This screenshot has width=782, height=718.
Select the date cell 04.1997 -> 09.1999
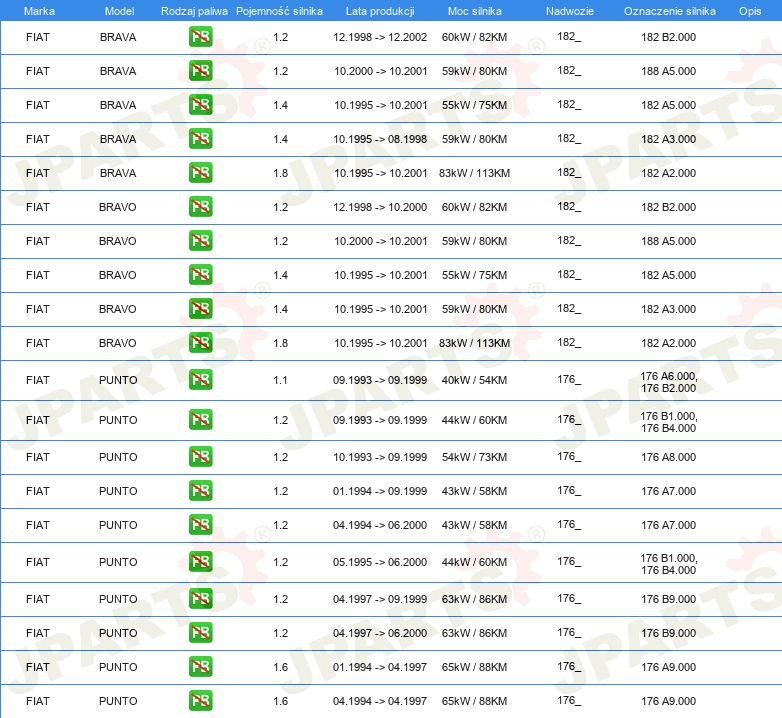click(380, 599)
